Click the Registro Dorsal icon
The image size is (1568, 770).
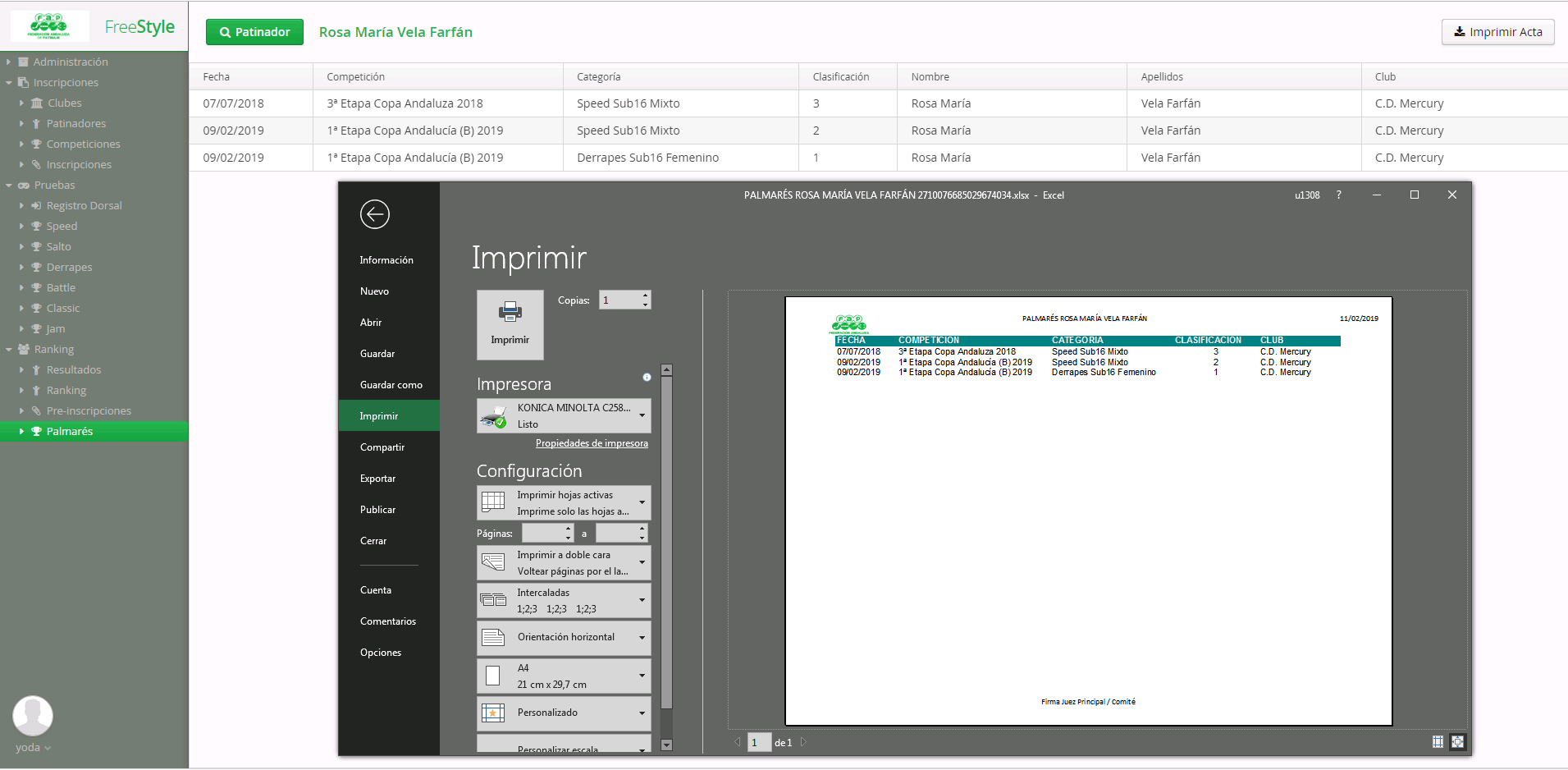pos(36,206)
